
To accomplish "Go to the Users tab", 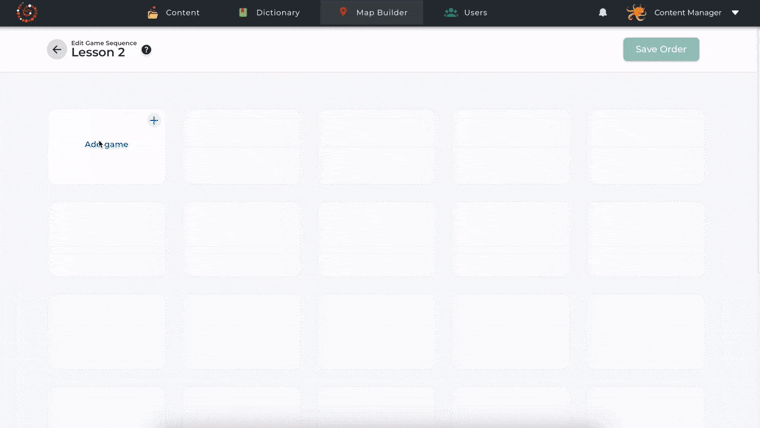I will pos(475,13).
